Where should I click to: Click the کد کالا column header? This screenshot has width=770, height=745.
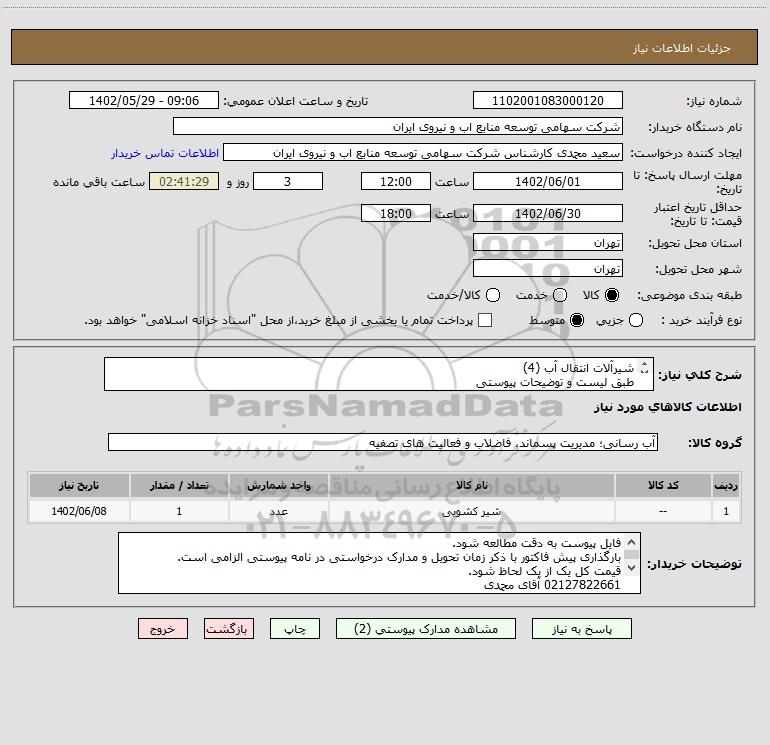pos(663,486)
